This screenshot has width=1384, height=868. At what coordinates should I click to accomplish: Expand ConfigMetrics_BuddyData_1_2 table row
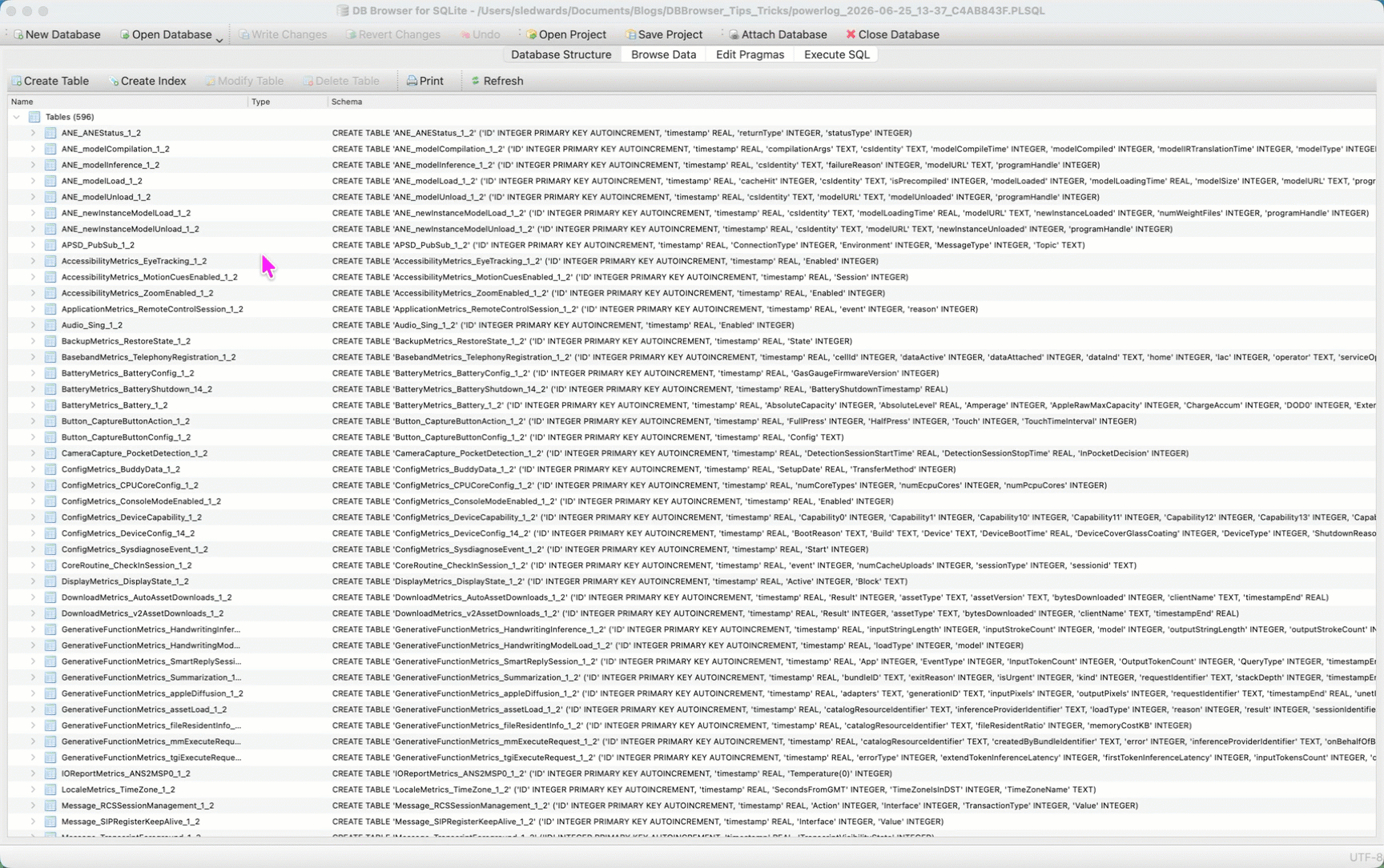pyautogui.click(x=33, y=469)
